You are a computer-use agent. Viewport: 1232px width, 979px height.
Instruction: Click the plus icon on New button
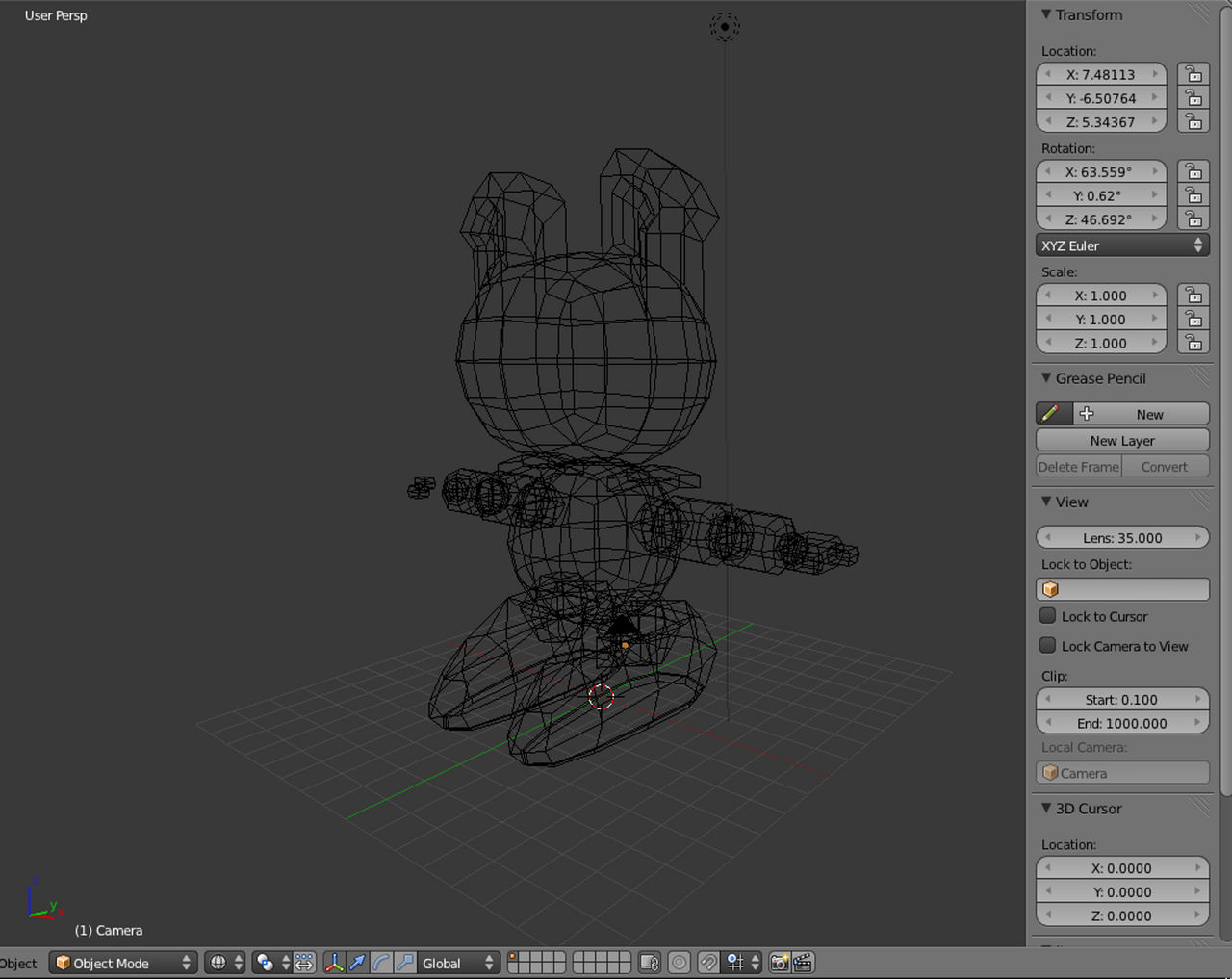(1087, 414)
